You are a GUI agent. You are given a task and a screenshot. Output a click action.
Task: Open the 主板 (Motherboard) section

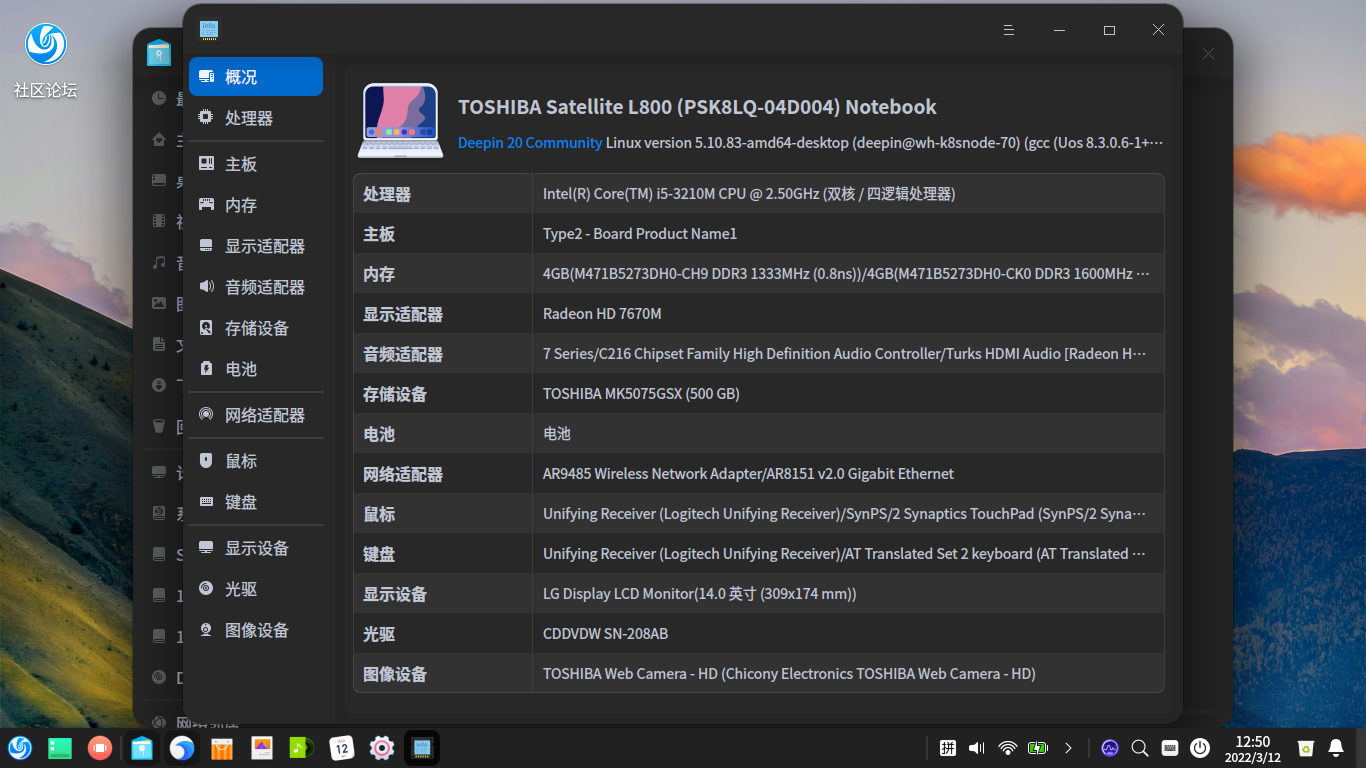(x=240, y=163)
